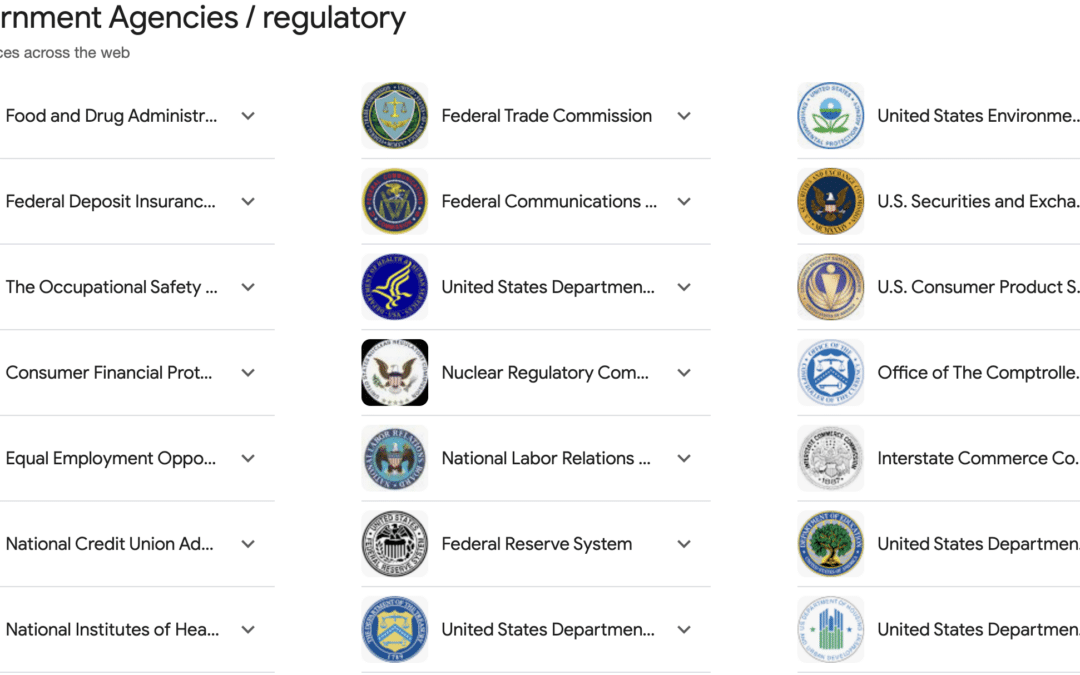
Task: Expand the Federal Reserve System chevron
Action: [x=684, y=544]
